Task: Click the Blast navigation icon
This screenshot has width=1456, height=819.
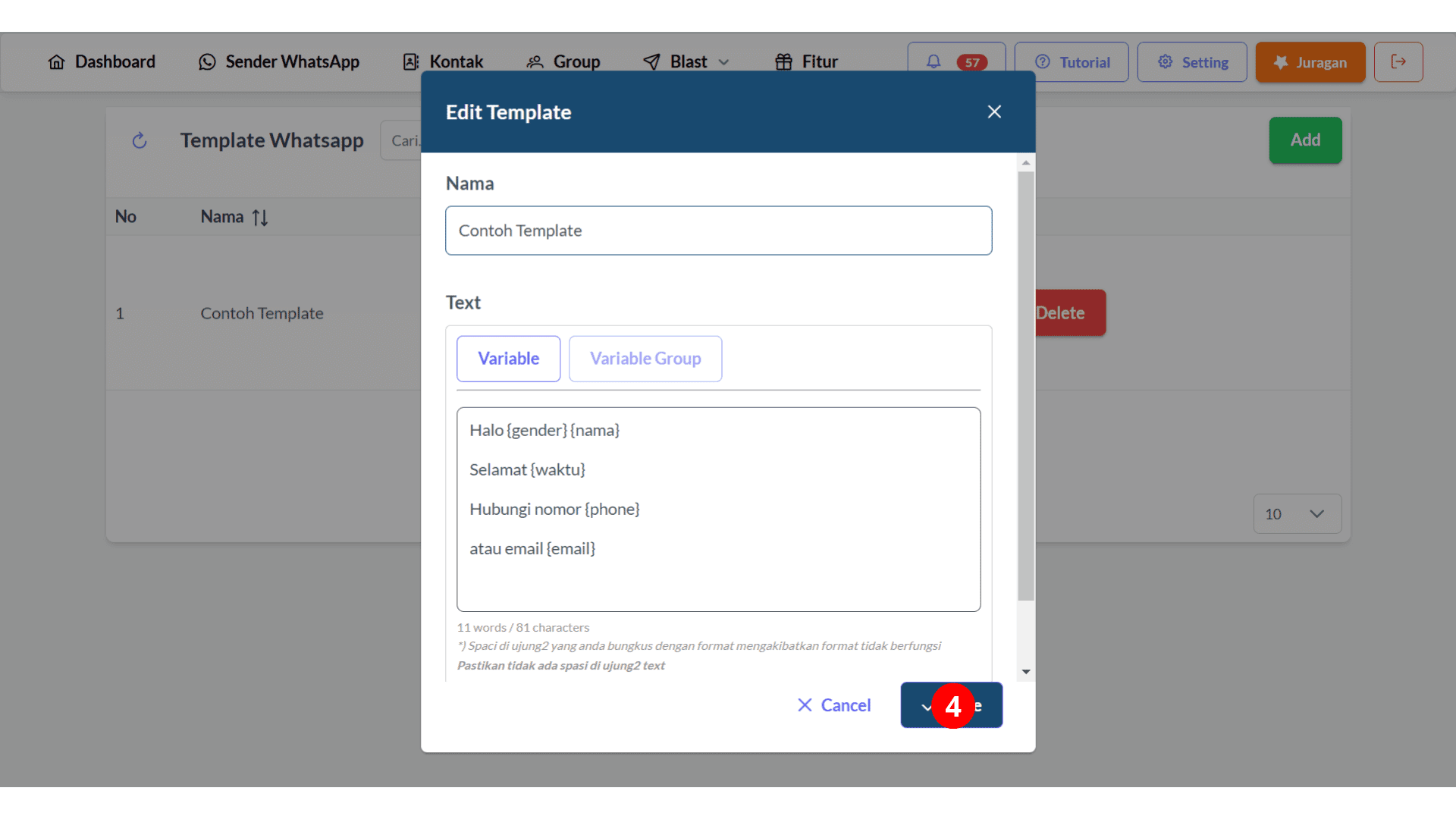Action: point(650,62)
